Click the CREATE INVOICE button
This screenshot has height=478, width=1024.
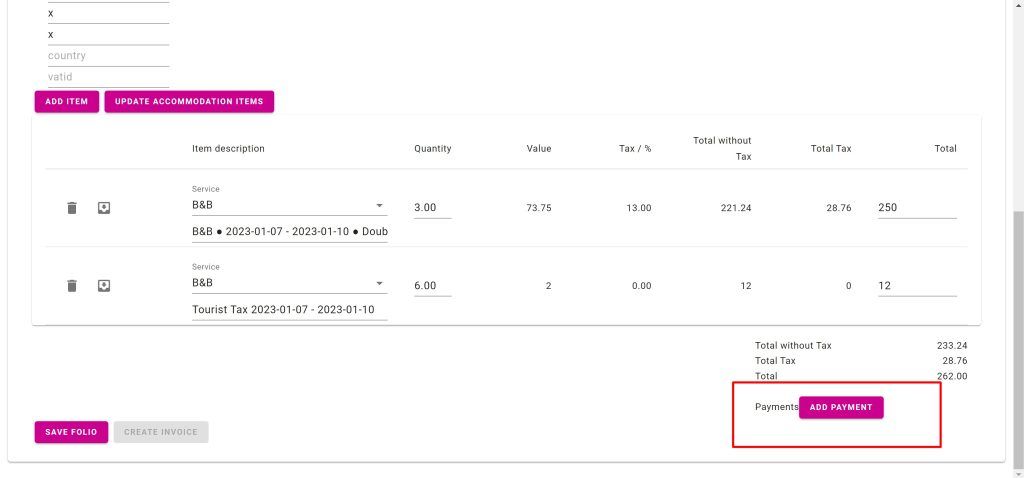pyautogui.click(x=161, y=432)
